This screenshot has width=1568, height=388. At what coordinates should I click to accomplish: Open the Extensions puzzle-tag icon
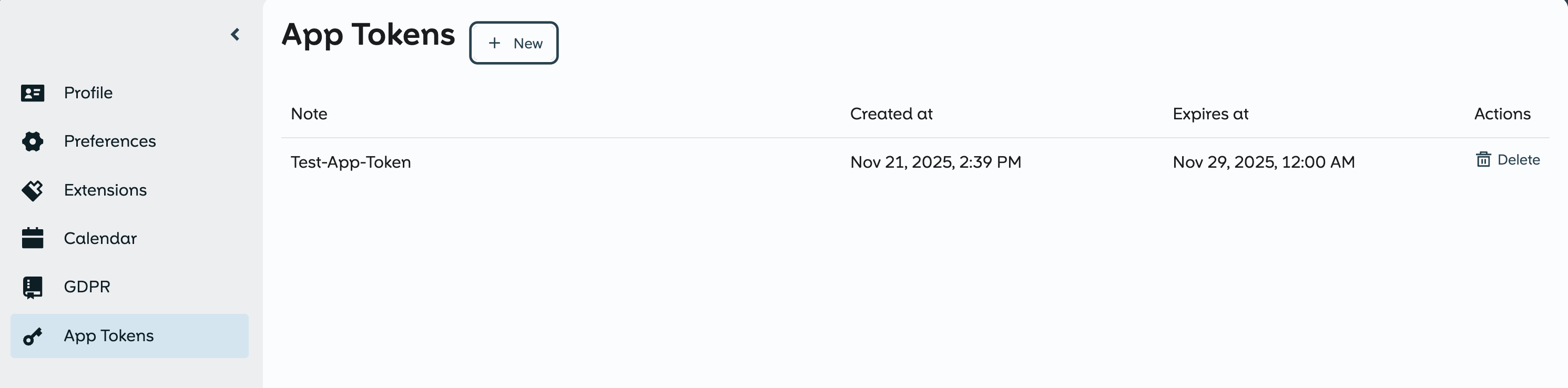click(32, 190)
